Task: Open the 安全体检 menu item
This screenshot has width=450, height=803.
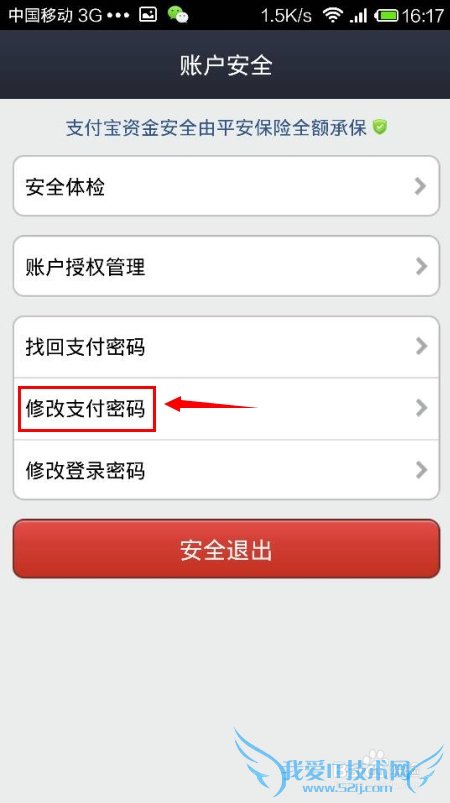Action: pos(226,186)
